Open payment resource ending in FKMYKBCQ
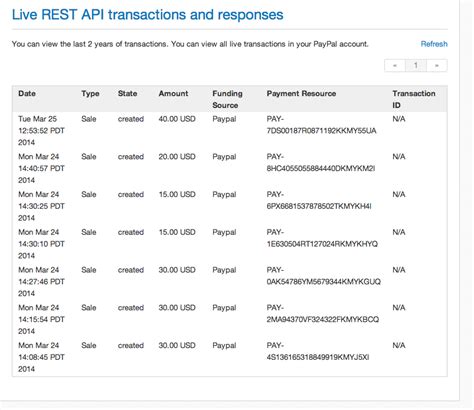This screenshot has height=410, width=474. tap(323, 314)
